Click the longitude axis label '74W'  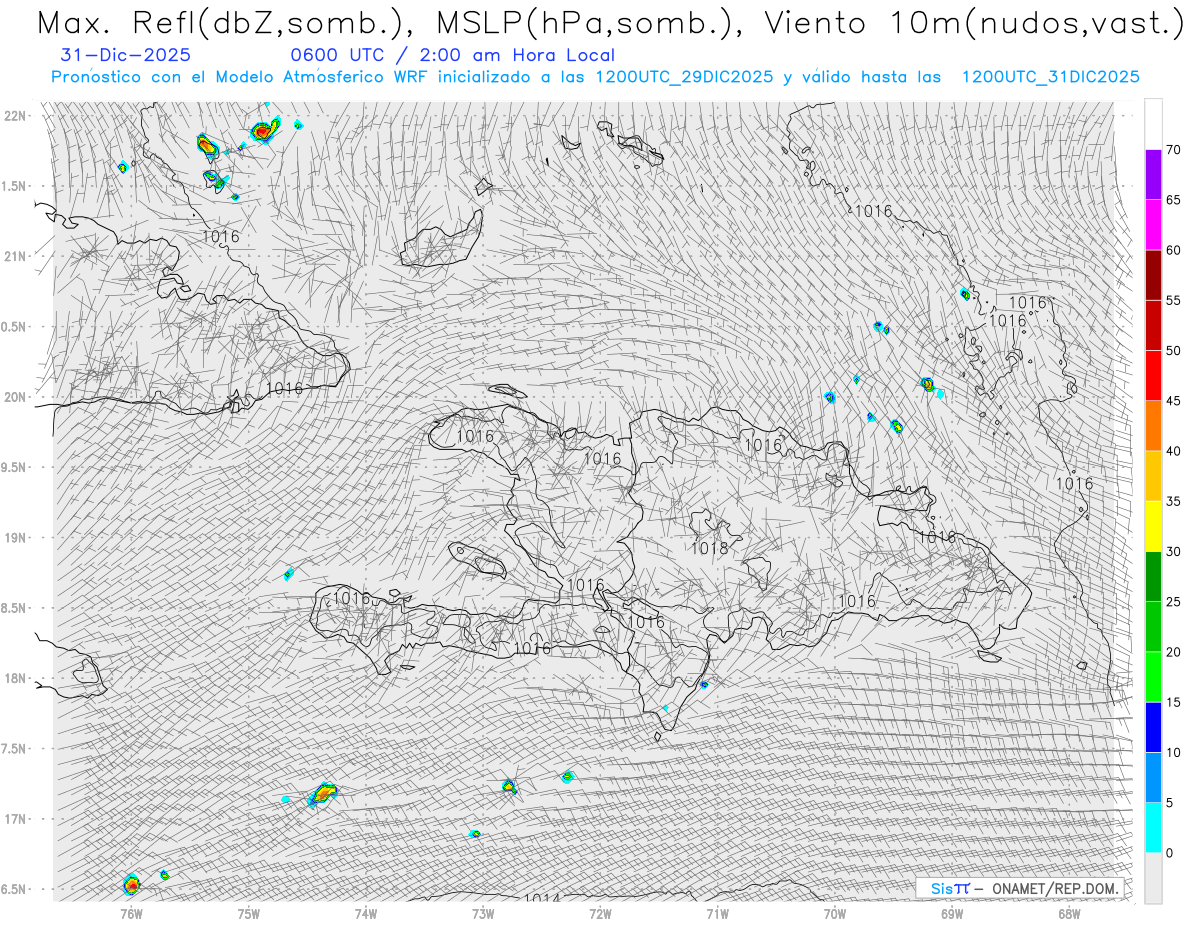coord(366,914)
